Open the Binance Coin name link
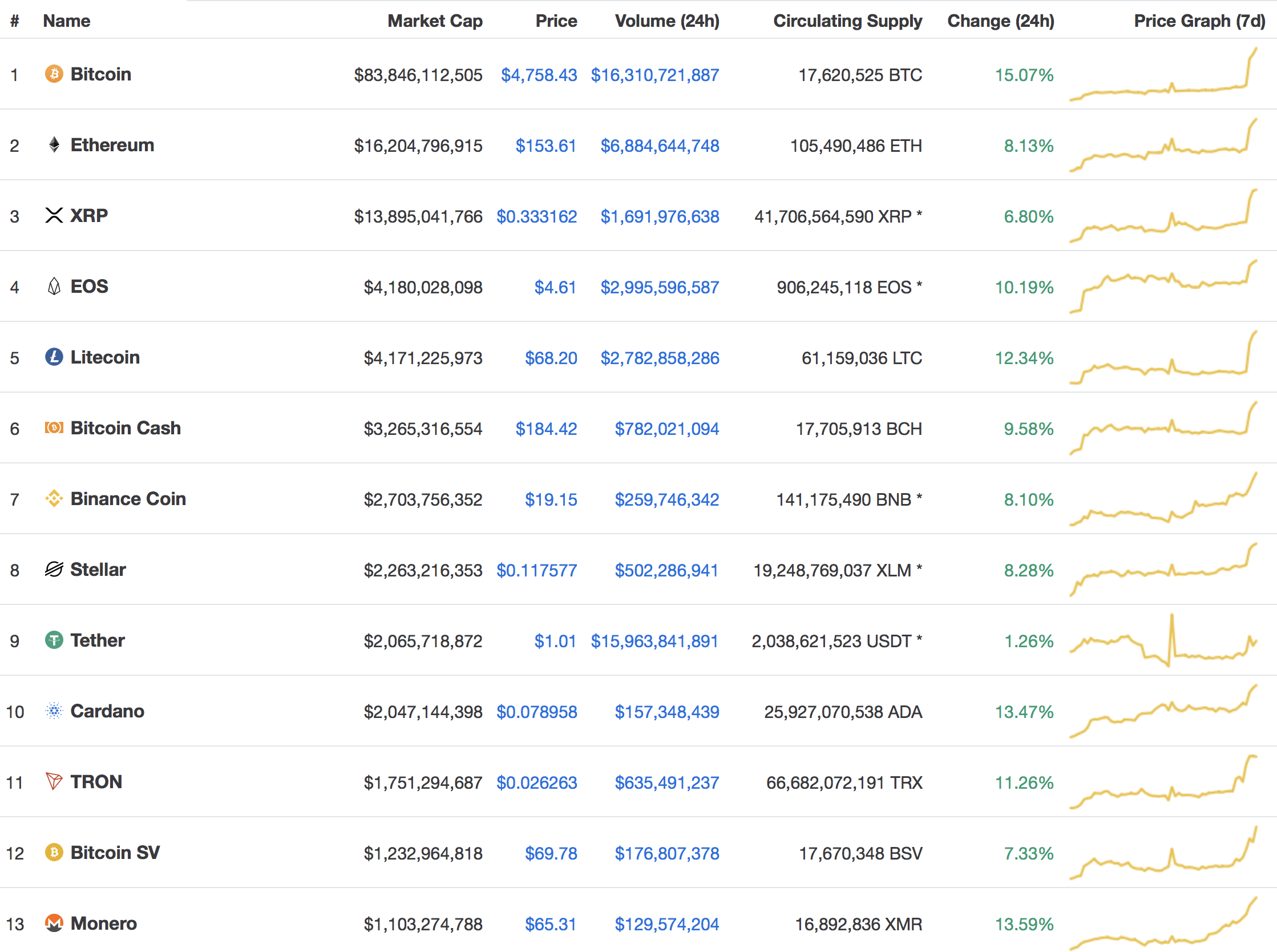Screen dimensions: 1277x952 coord(128,498)
